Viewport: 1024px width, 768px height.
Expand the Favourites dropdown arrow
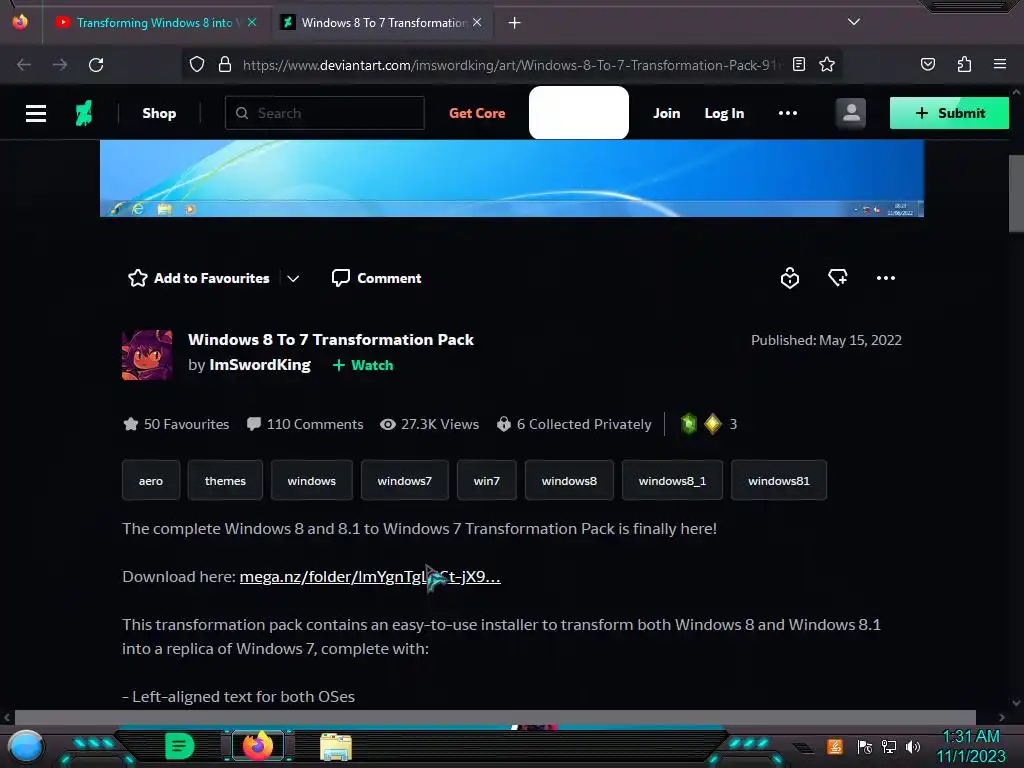pyautogui.click(x=293, y=278)
